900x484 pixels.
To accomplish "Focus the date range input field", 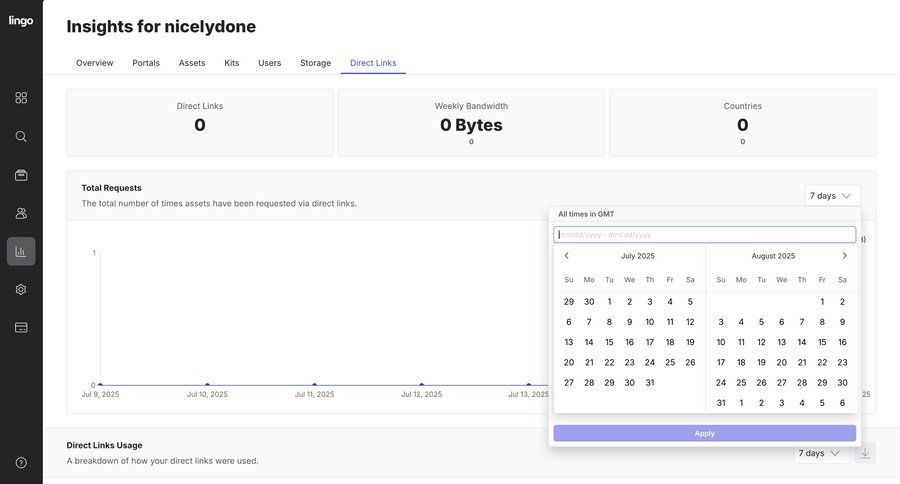I will click(x=704, y=235).
